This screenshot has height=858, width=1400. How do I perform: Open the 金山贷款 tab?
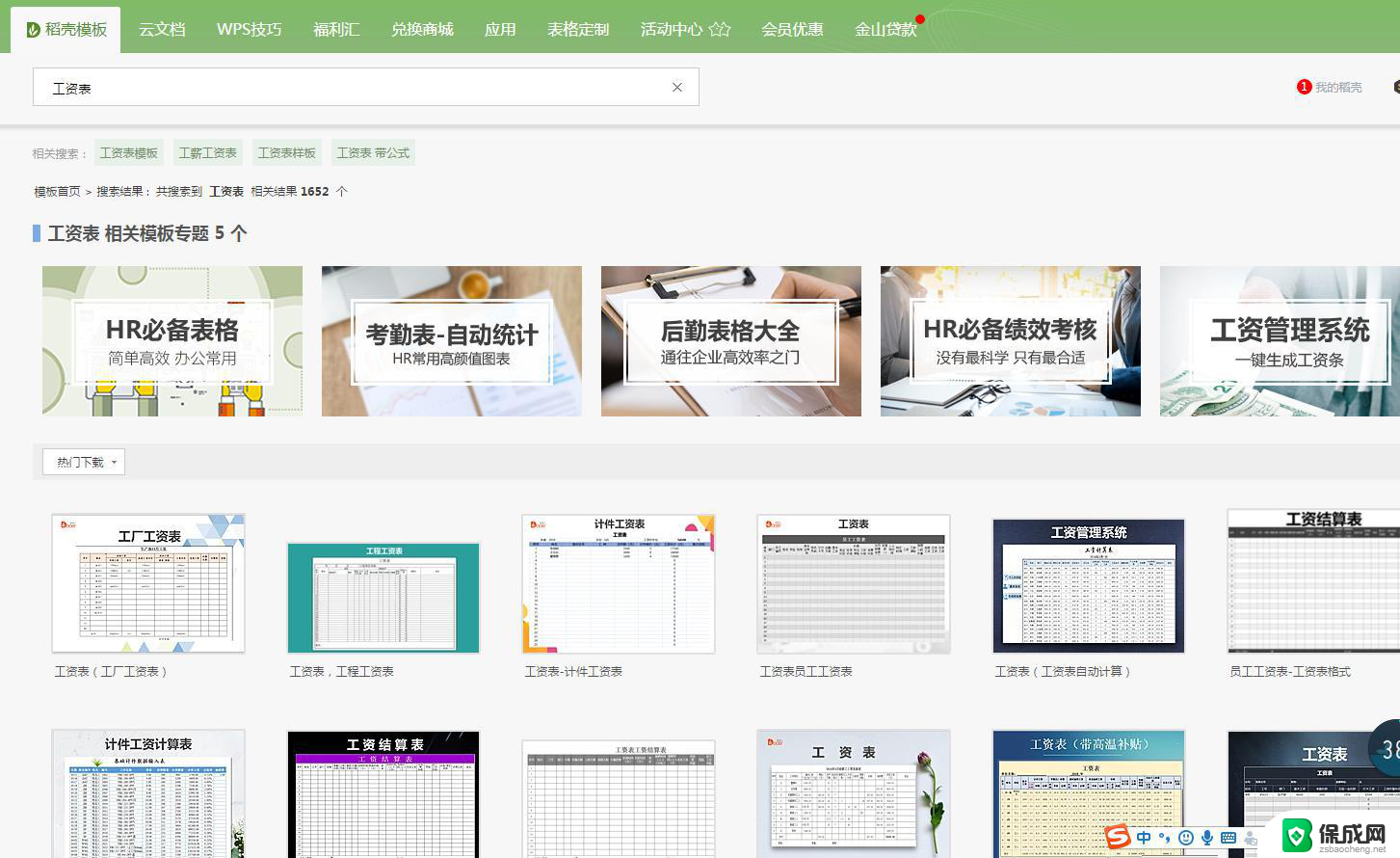pyautogui.click(x=885, y=30)
